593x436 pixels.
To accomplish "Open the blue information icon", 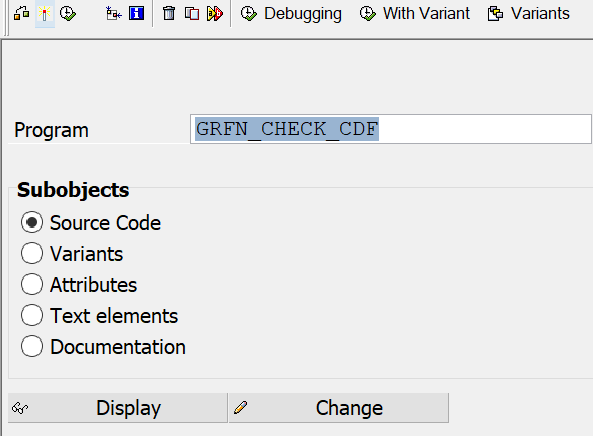I will point(136,14).
